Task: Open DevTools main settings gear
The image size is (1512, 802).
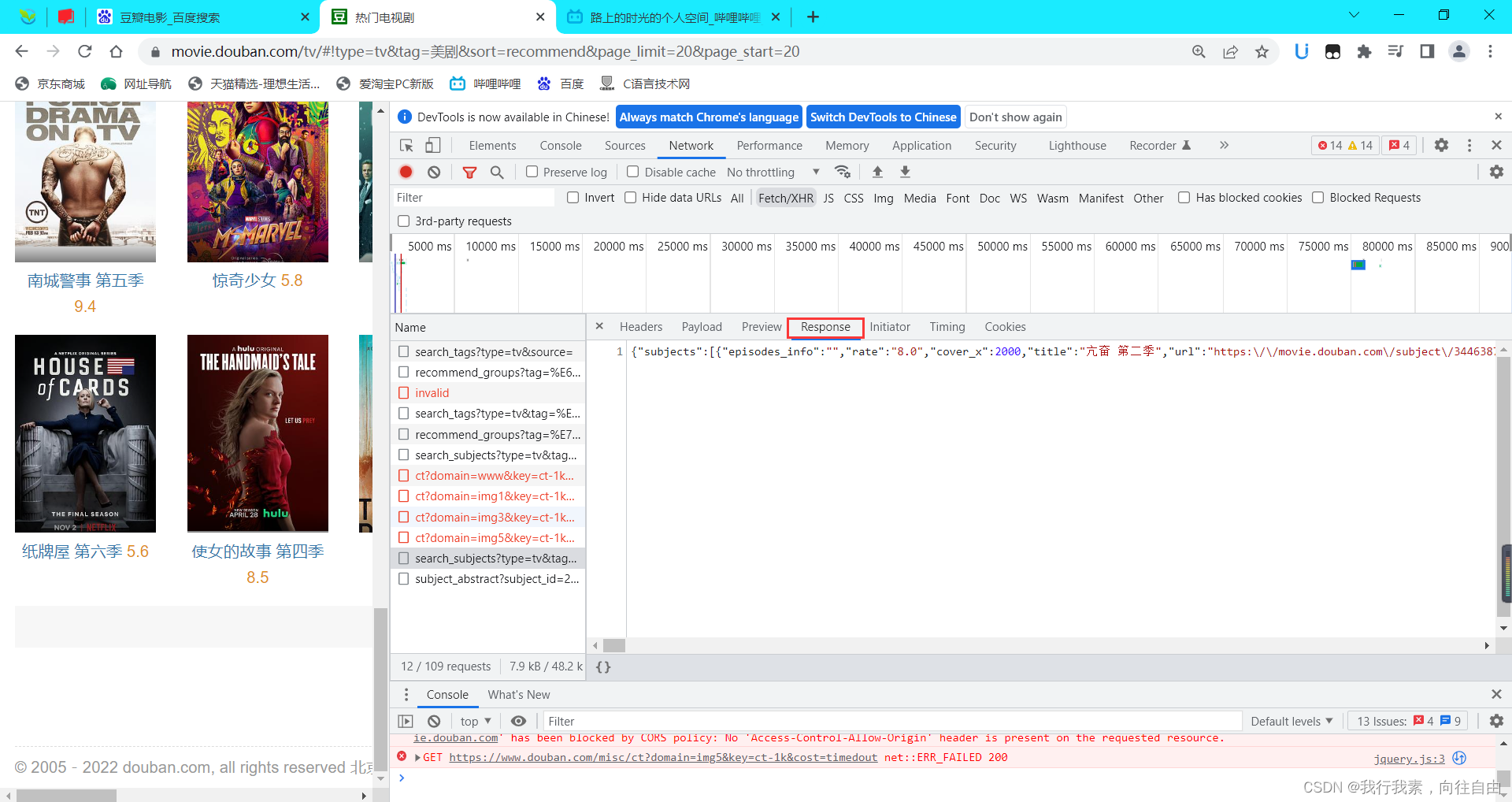Action: point(1441,146)
